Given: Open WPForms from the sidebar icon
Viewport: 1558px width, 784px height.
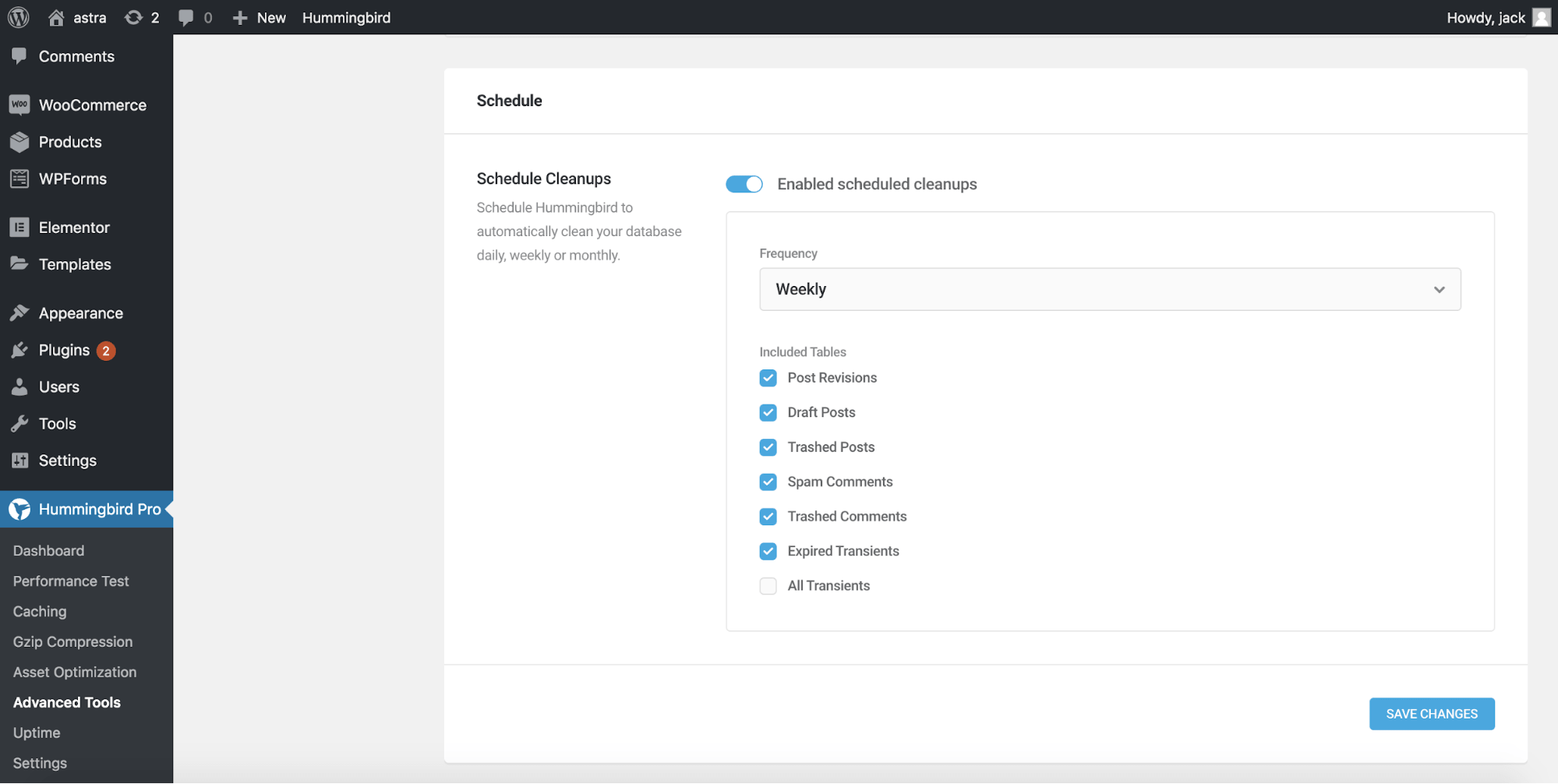Looking at the screenshot, I should tap(19, 178).
